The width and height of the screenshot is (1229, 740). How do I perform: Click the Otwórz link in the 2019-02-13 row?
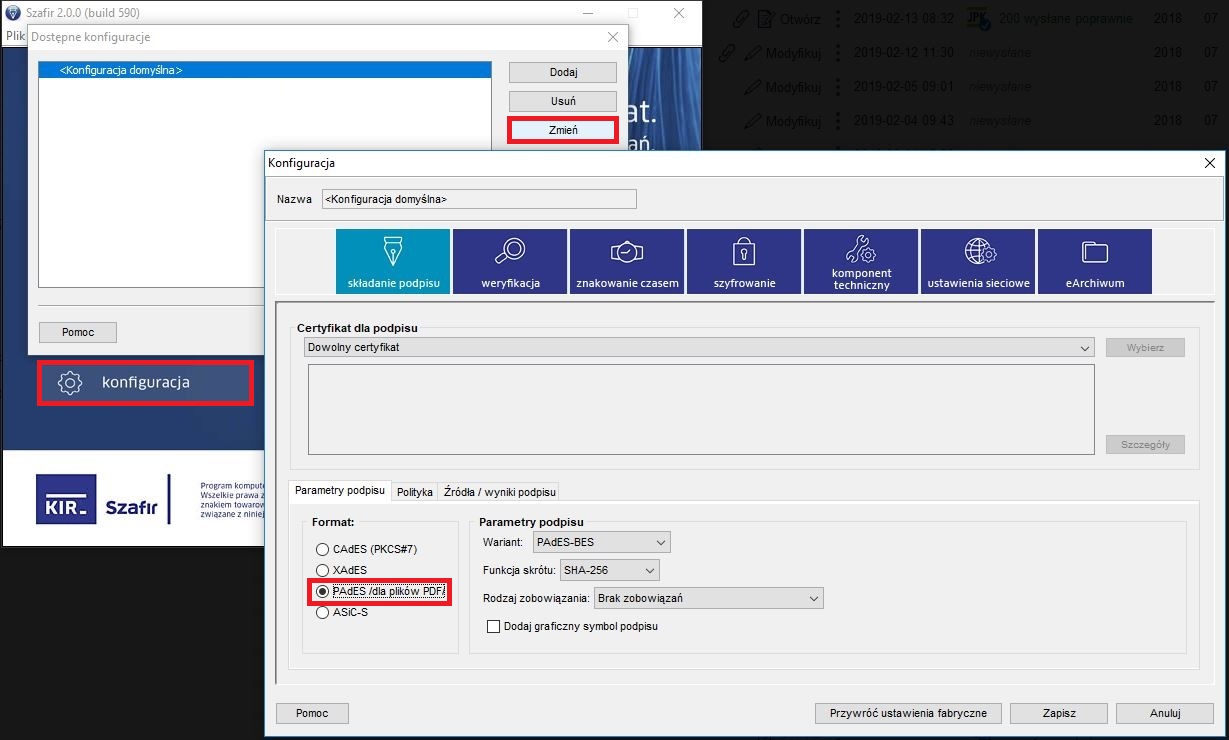(799, 19)
